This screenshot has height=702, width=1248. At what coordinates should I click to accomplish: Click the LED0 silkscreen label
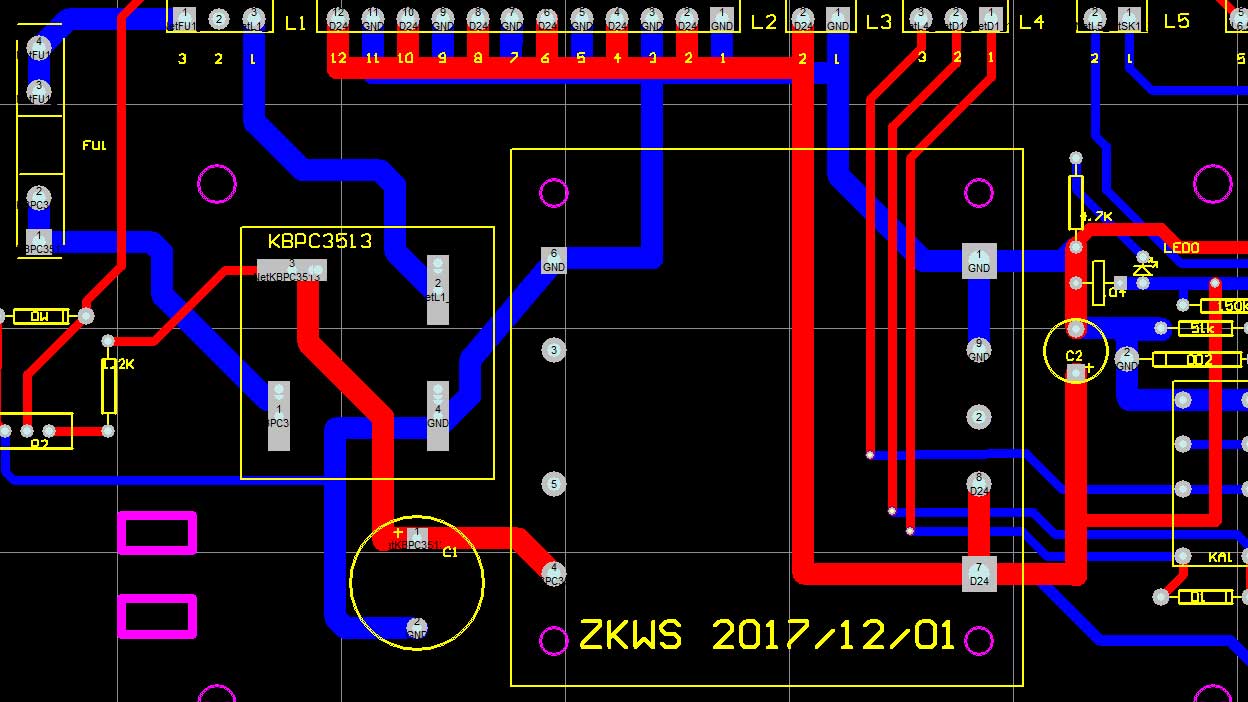coord(1181,248)
